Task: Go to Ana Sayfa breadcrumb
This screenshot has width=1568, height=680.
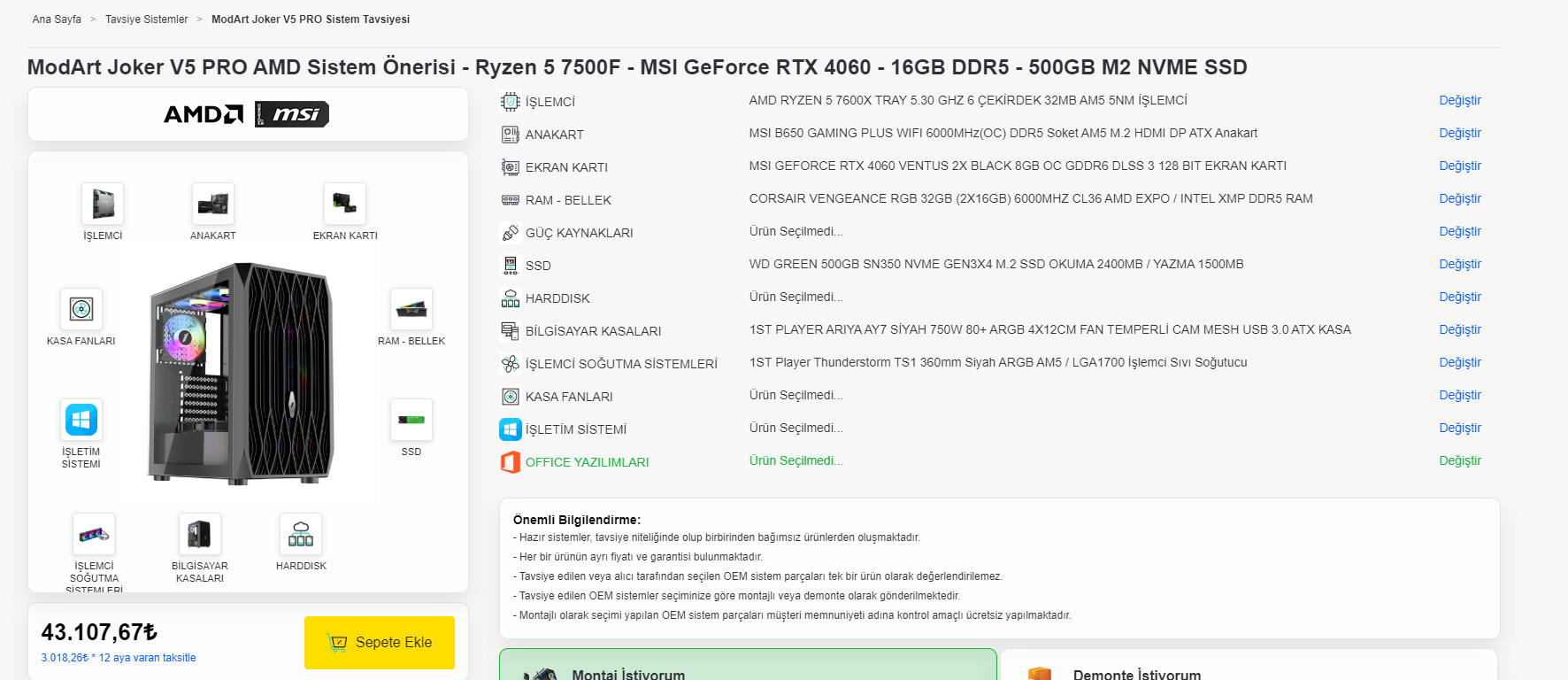Action: tap(57, 19)
